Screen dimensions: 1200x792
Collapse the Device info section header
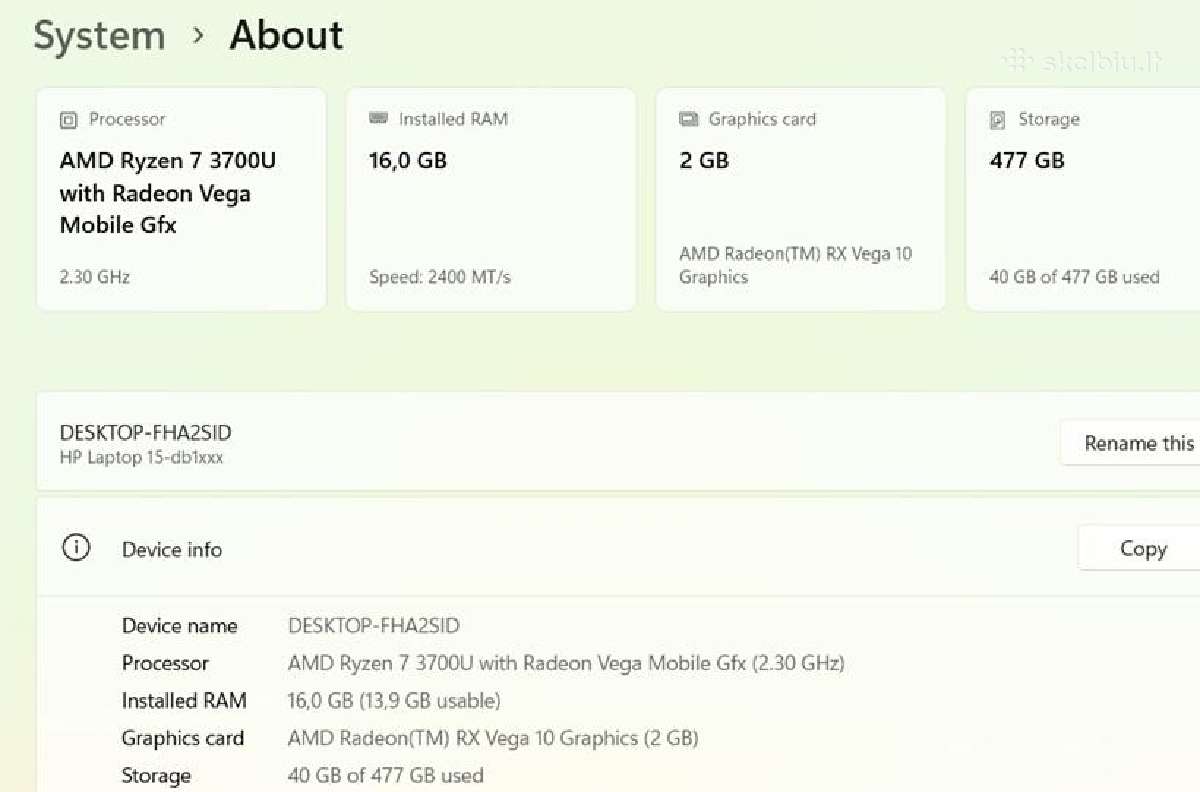point(618,548)
